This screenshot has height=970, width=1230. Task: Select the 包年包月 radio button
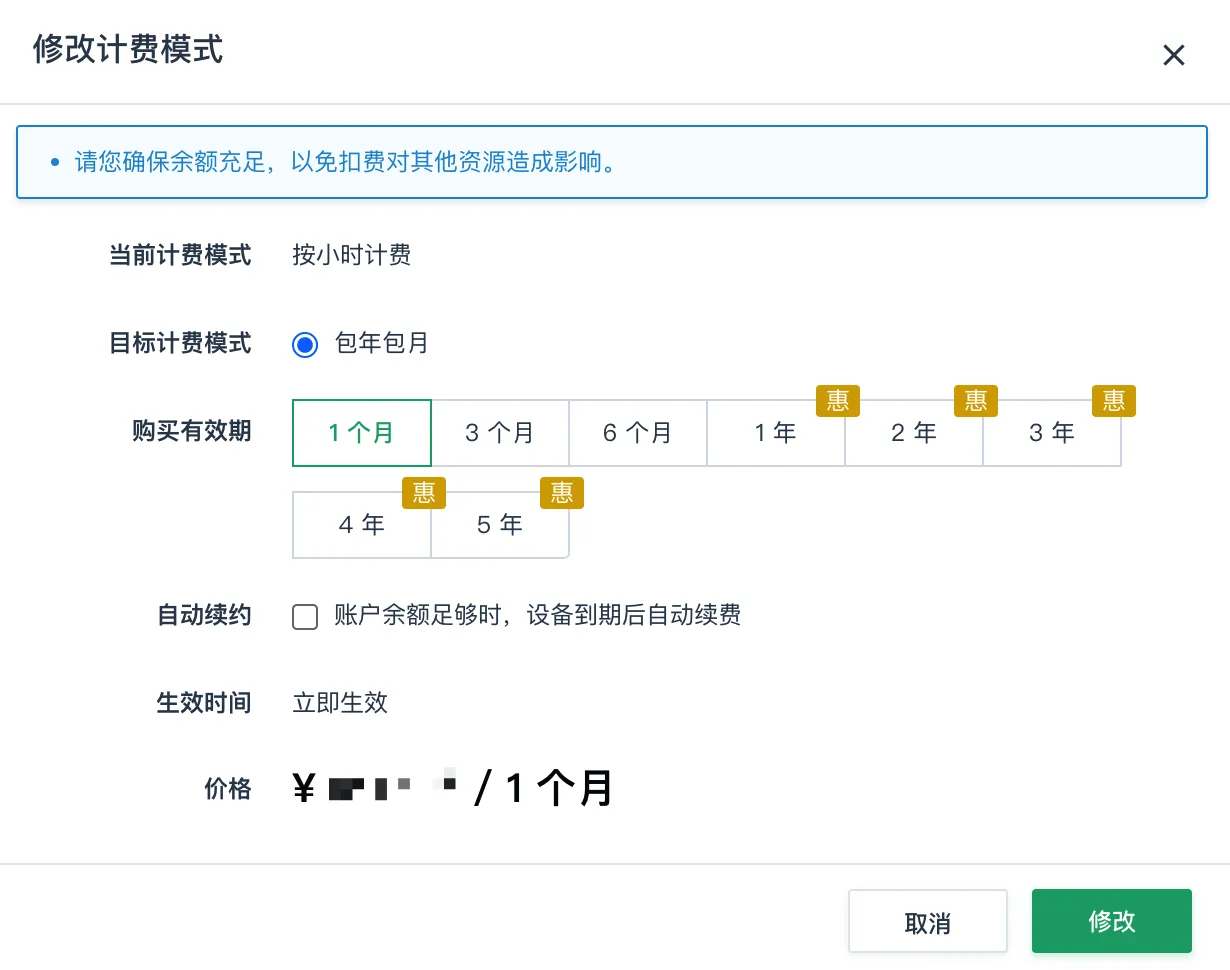305,345
